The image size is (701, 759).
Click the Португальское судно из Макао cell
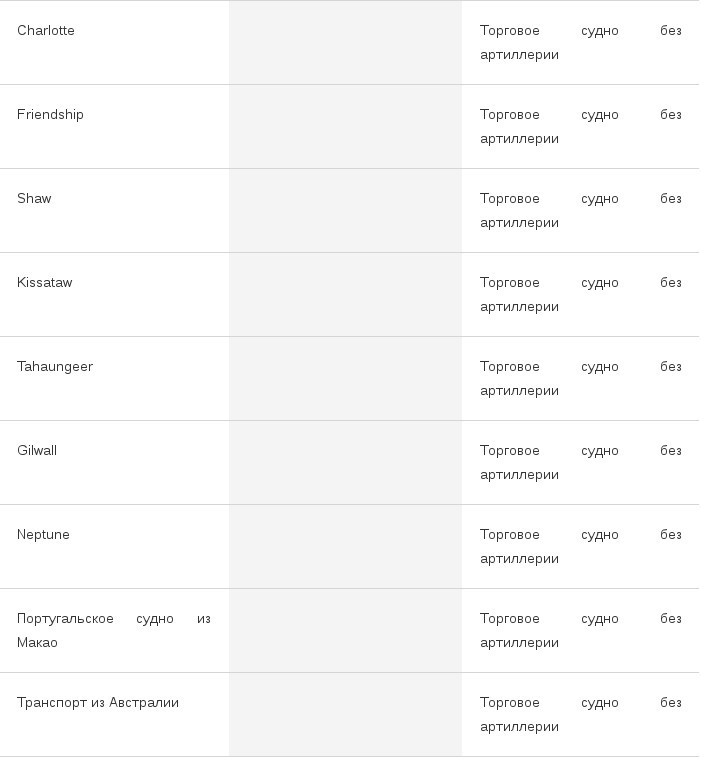coord(115,631)
